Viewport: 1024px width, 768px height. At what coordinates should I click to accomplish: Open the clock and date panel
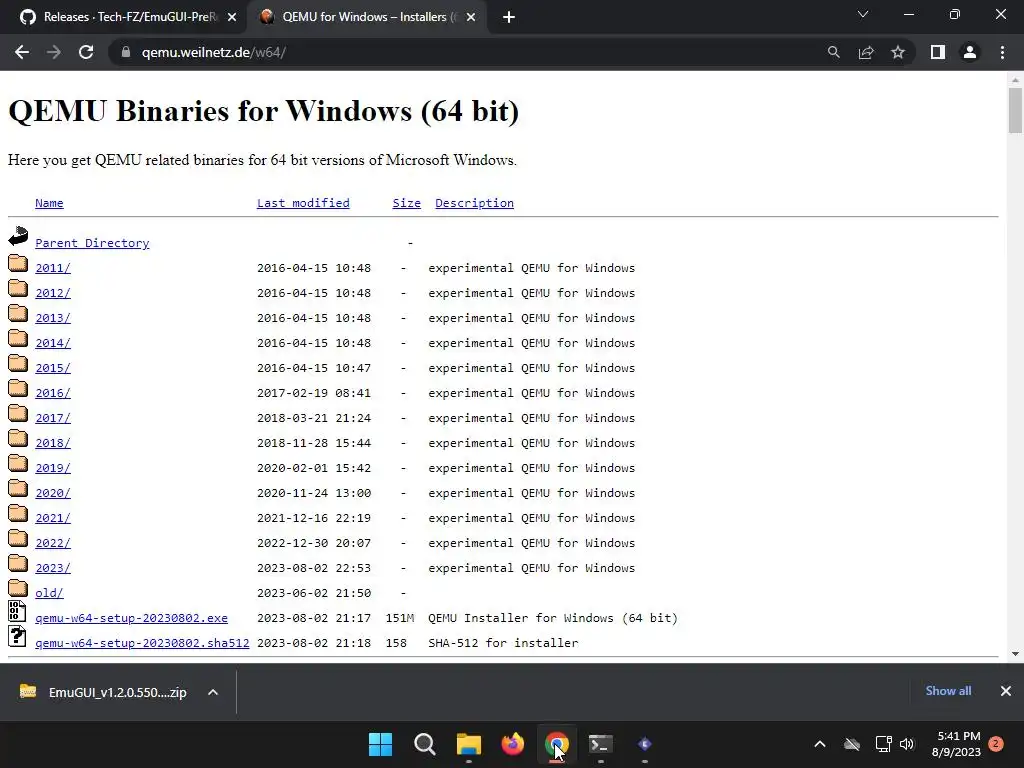tap(957, 744)
